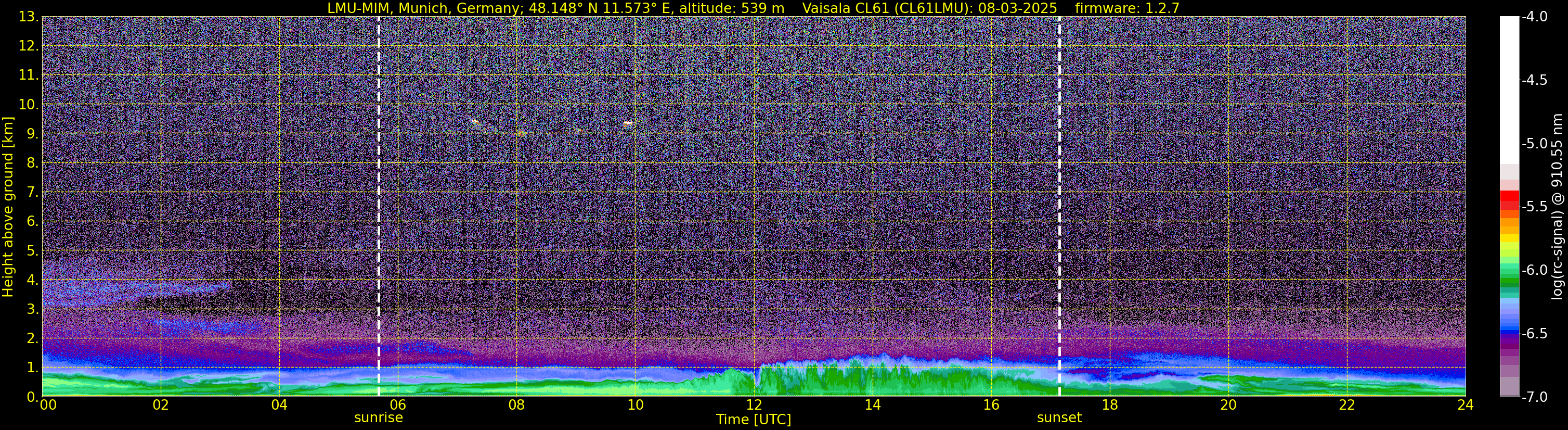Screen dimensions: 1568x430
Task: Select the 'sunrise' label below the time axis
Action: 379,418
